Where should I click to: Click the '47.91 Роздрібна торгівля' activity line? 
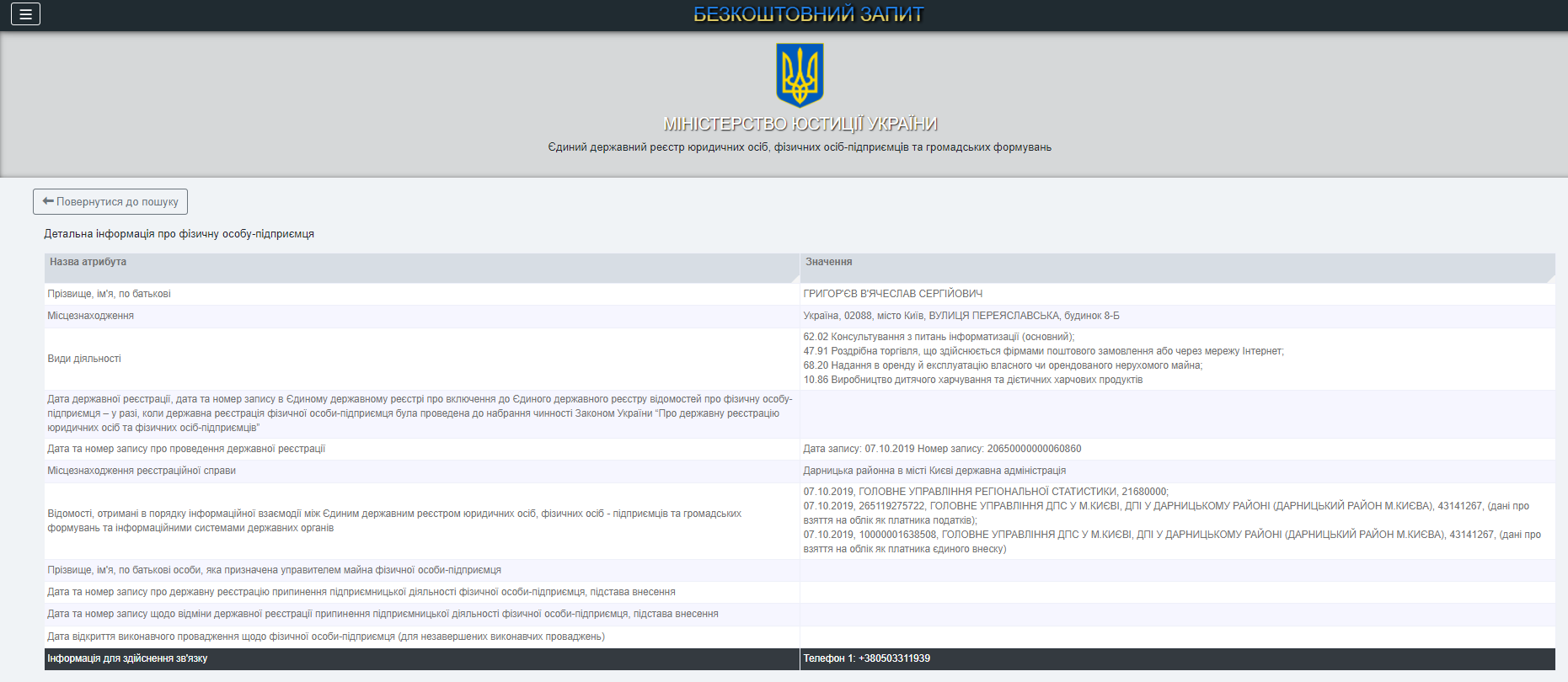point(1042,351)
